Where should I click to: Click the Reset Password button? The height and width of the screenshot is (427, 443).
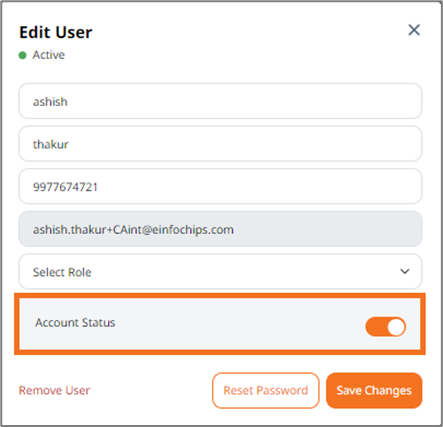coord(266,390)
